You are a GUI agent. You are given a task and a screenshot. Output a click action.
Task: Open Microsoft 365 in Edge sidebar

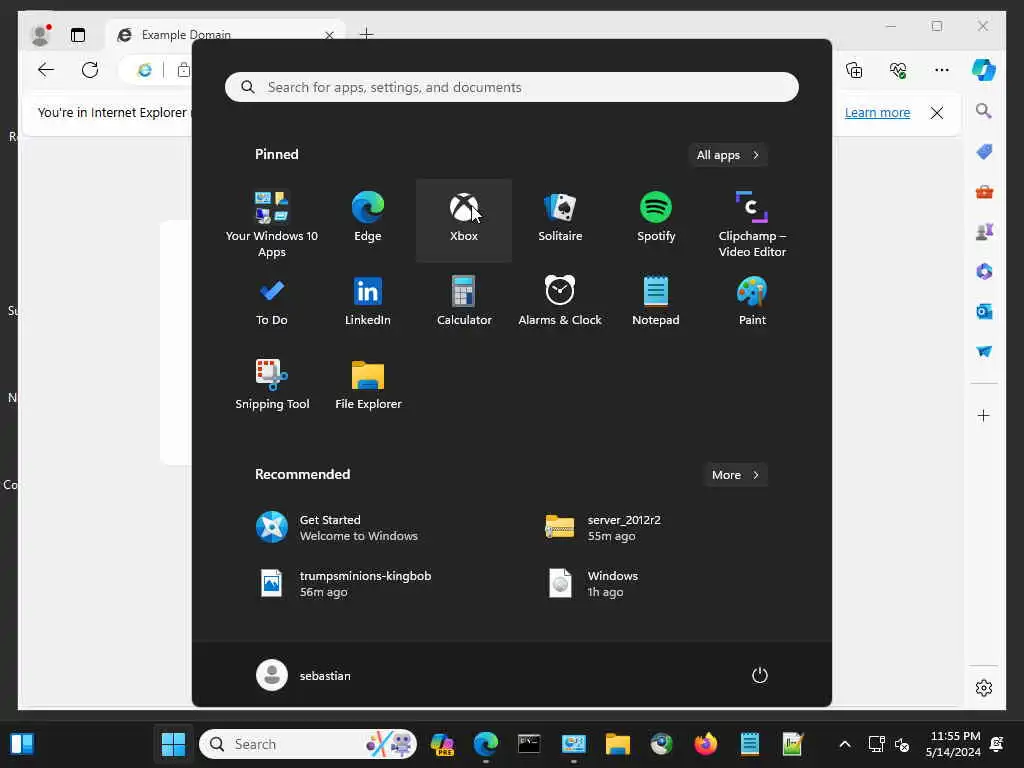point(984,271)
